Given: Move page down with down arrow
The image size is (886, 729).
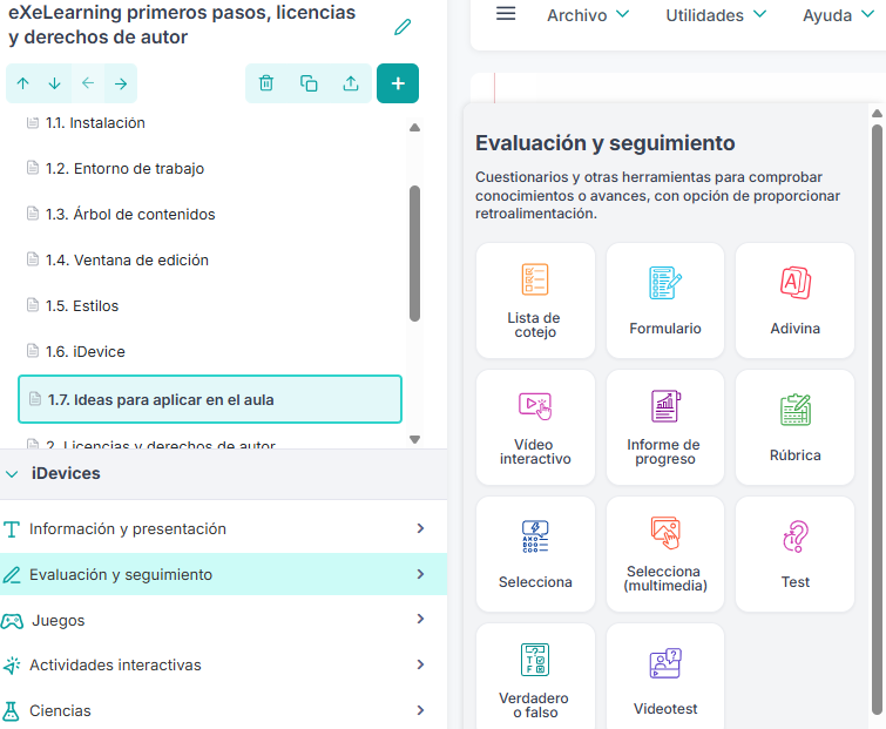Looking at the screenshot, I should [55, 84].
